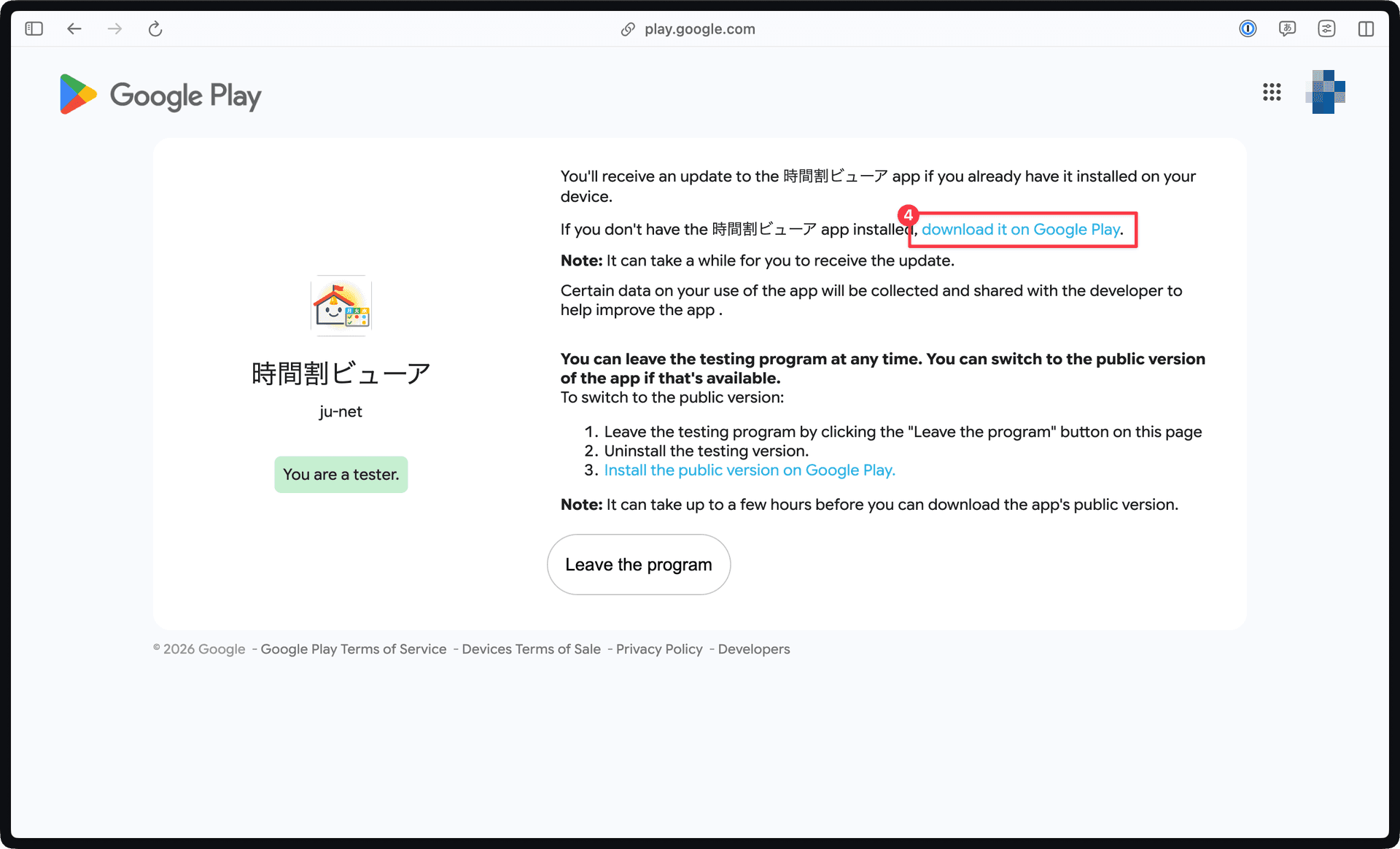Reload the current page
This screenshot has height=849, width=1400.
[155, 28]
